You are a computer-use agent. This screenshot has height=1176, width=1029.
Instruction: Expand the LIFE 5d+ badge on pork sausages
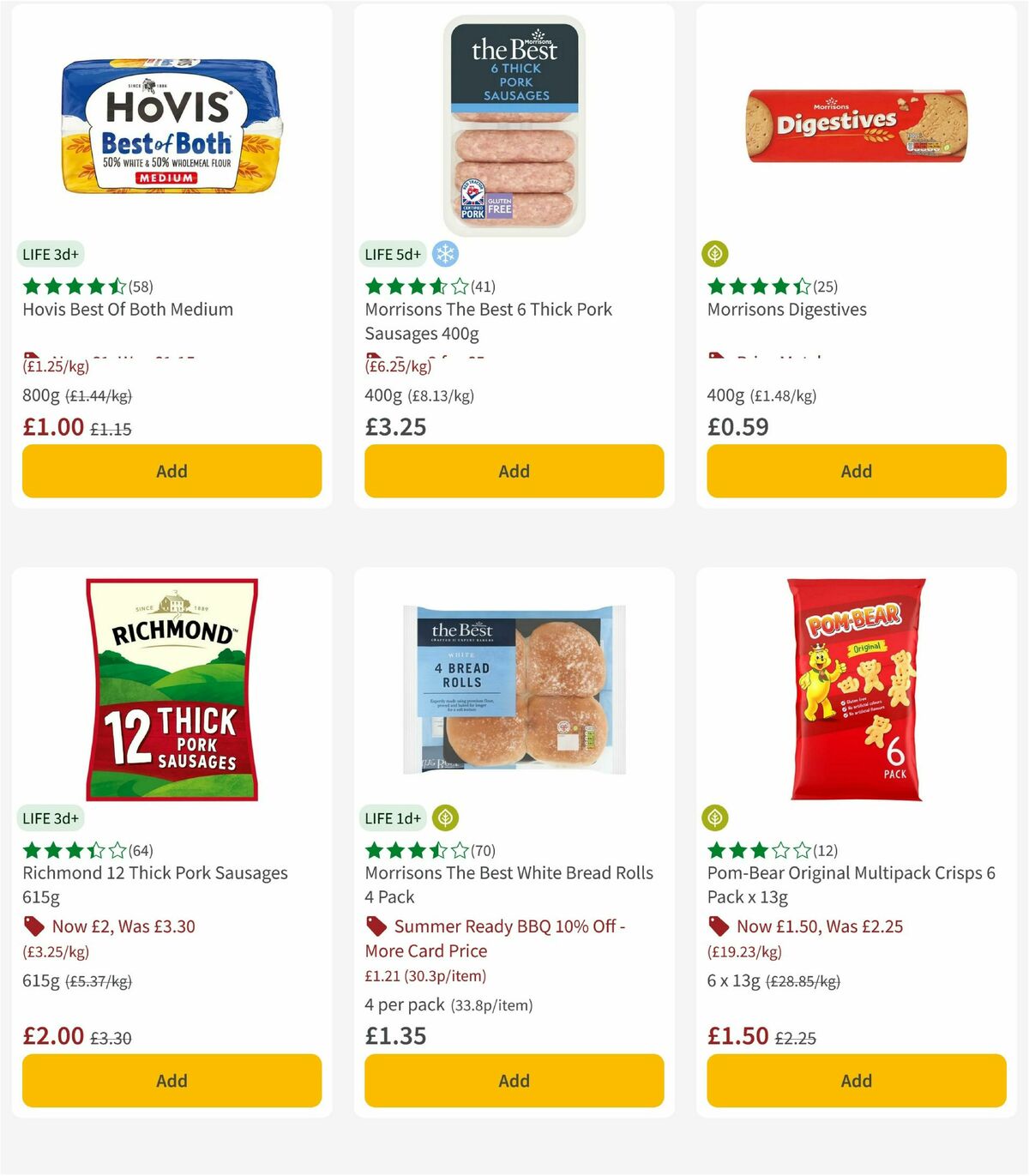(393, 254)
